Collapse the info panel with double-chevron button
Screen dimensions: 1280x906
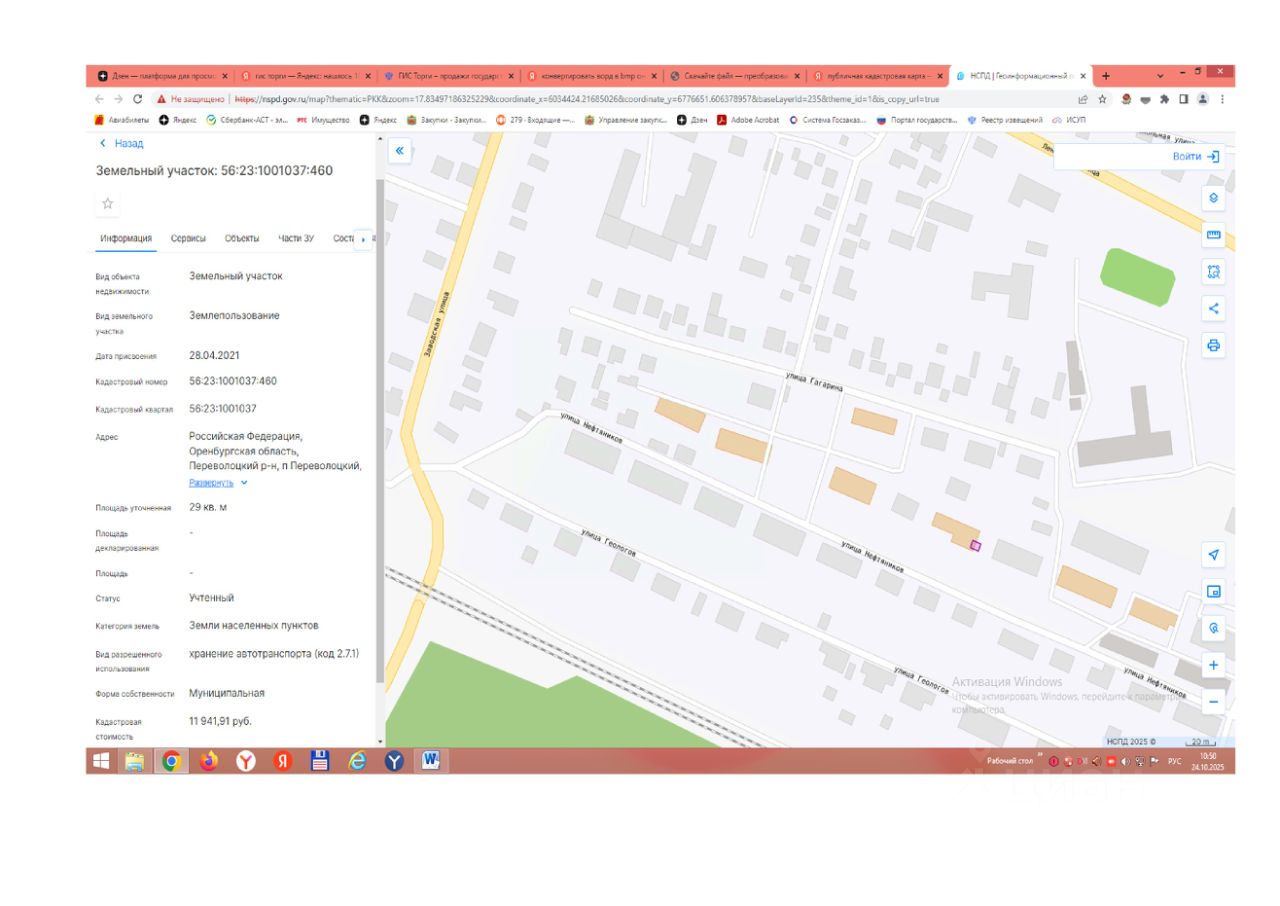coord(399,151)
